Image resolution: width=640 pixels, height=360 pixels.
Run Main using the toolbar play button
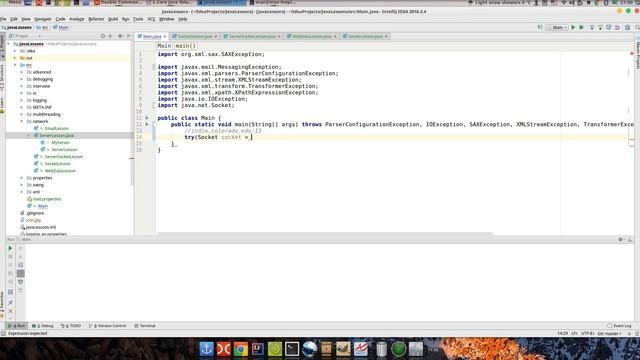click(573, 27)
